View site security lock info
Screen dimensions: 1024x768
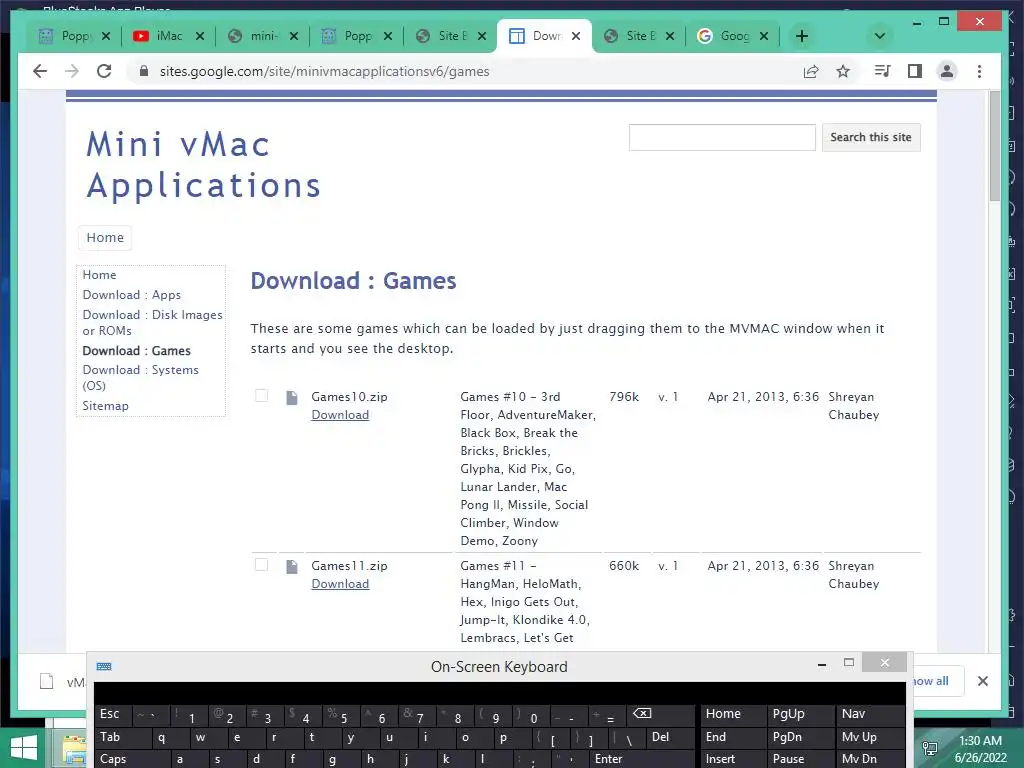point(144,71)
